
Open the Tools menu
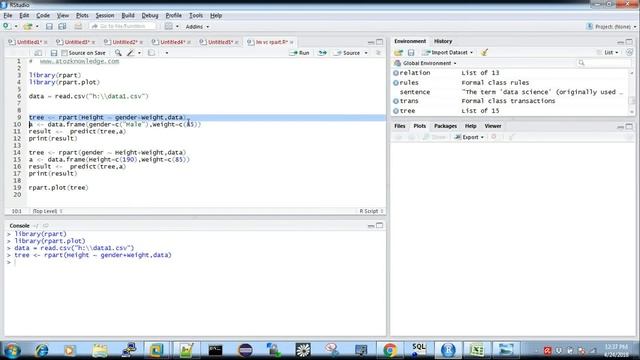(x=196, y=16)
